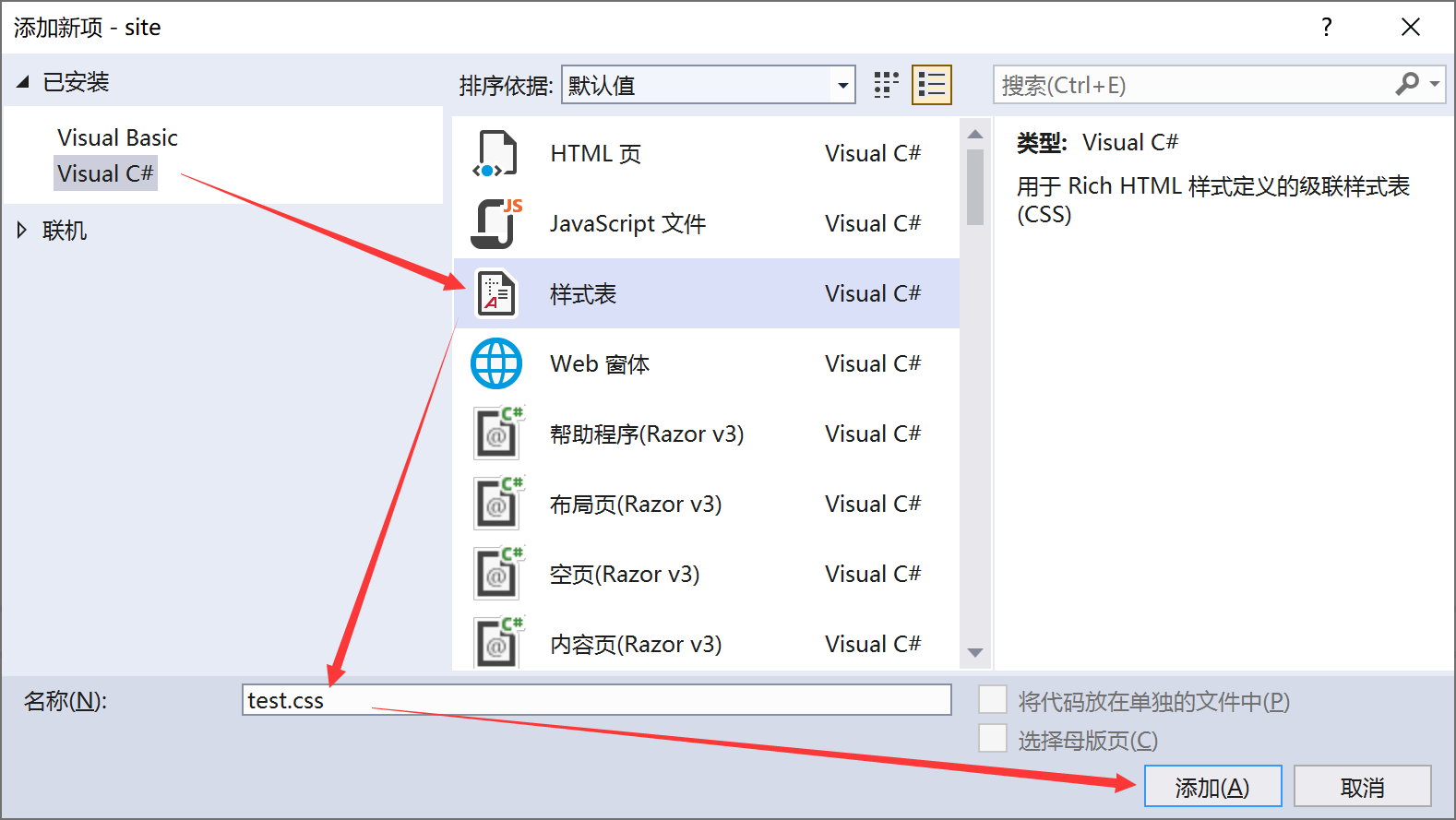This screenshot has width=1456, height=820.
Task: Select 布局页(Razor v3) template icon
Action: [x=498, y=504]
